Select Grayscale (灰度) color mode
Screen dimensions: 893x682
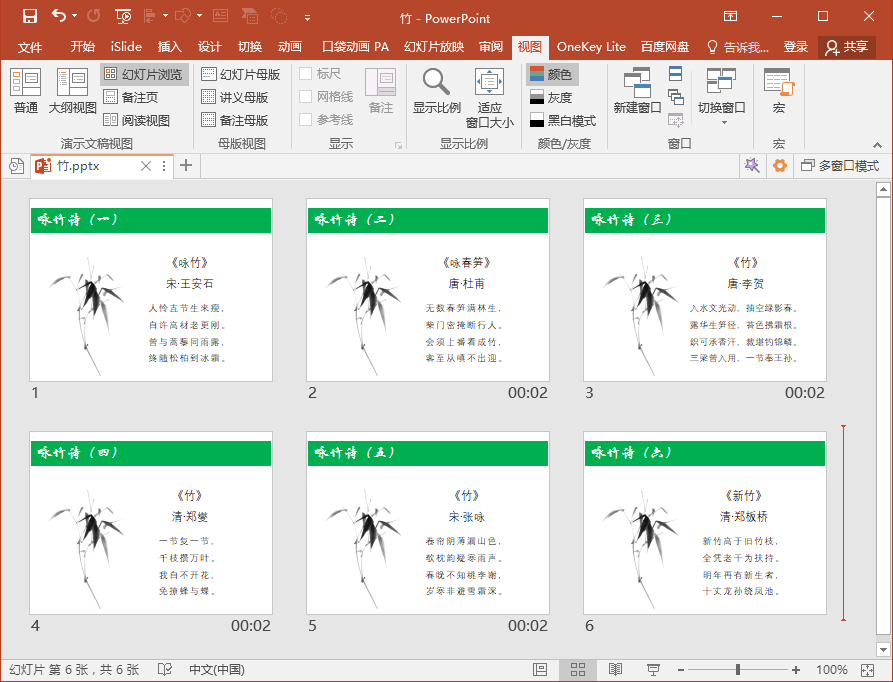click(551, 97)
